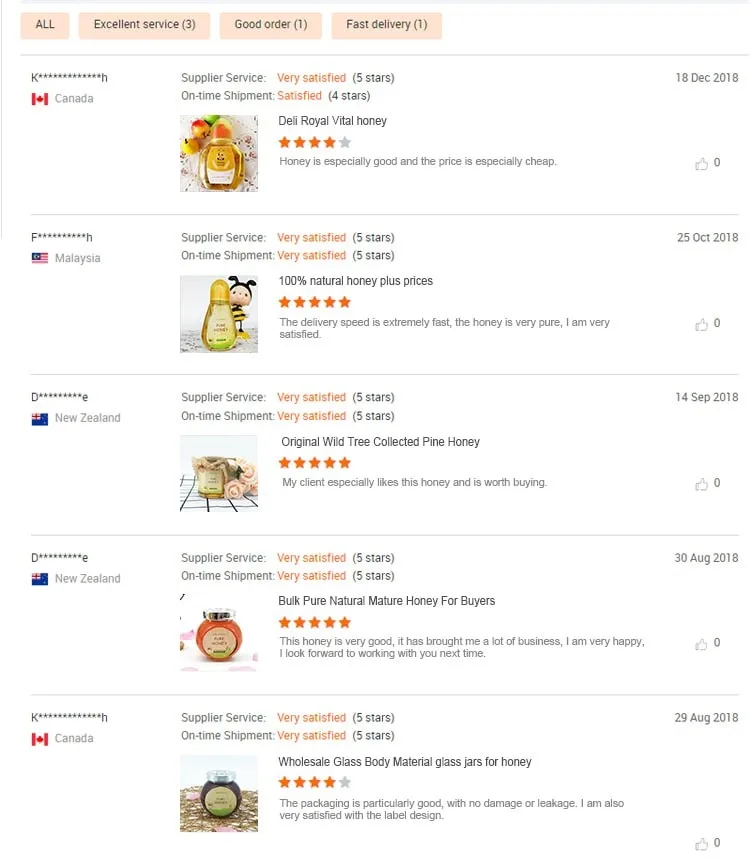The width and height of the screenshot is (750, 858).
Task: Open 100% natural honey plus prices link
Action: point(355,281)
